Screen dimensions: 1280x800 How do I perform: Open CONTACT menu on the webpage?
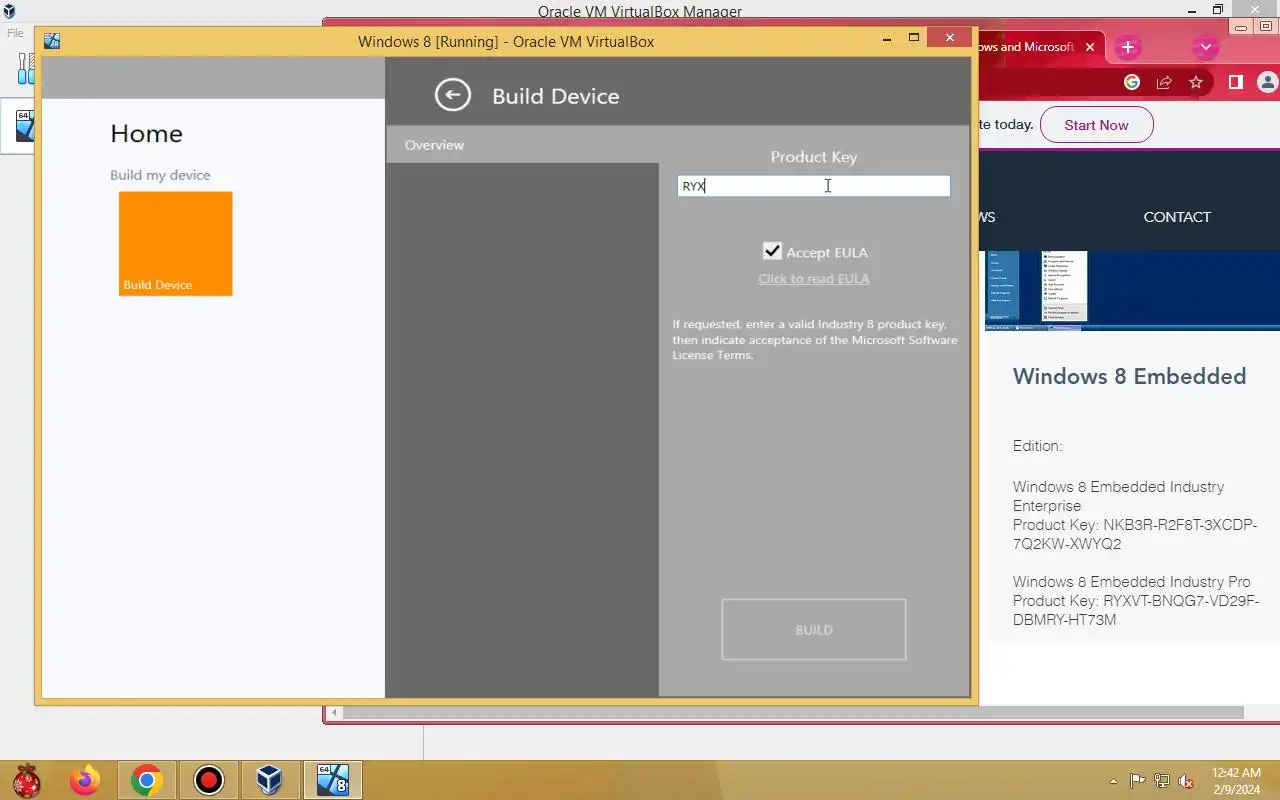point(1177,217)
